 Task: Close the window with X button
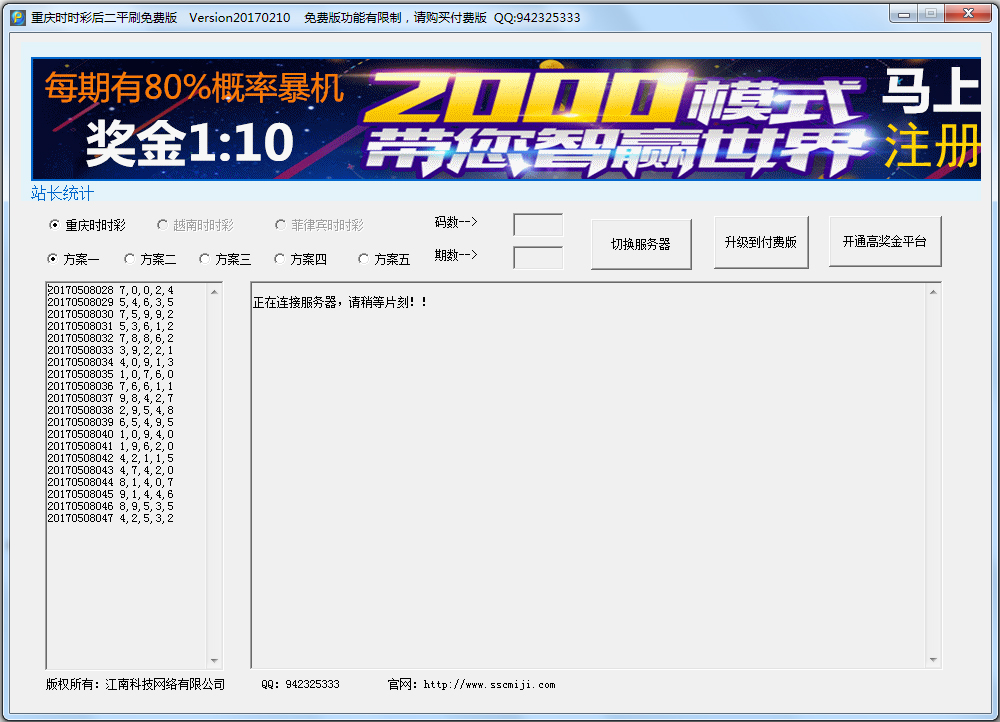point(968,13)
